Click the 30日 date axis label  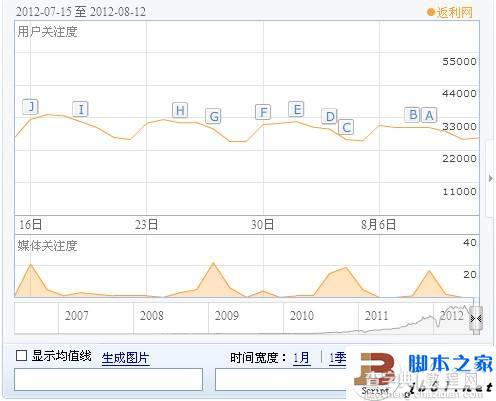pos(262,224)
